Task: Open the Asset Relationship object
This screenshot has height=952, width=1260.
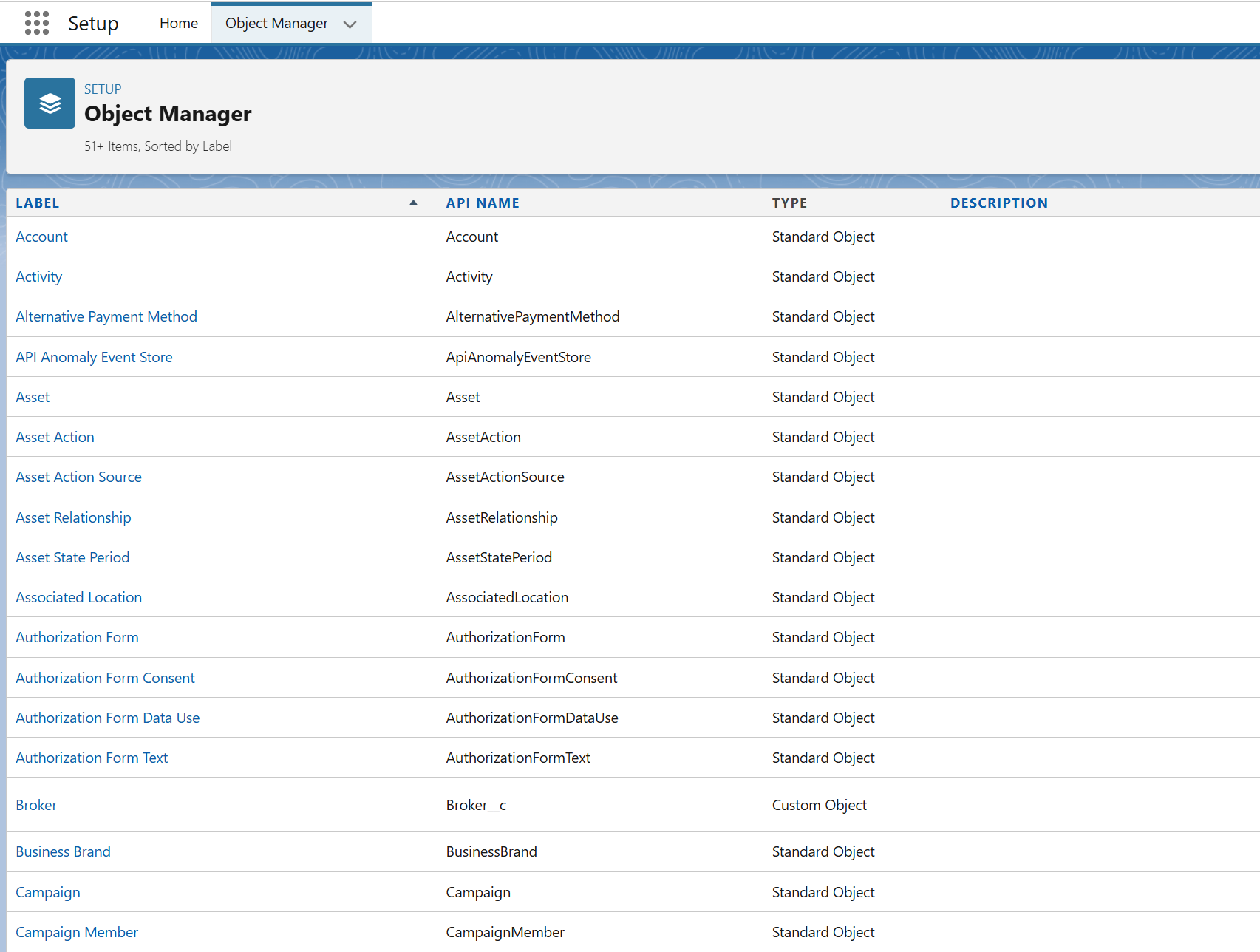Action: 73,517
